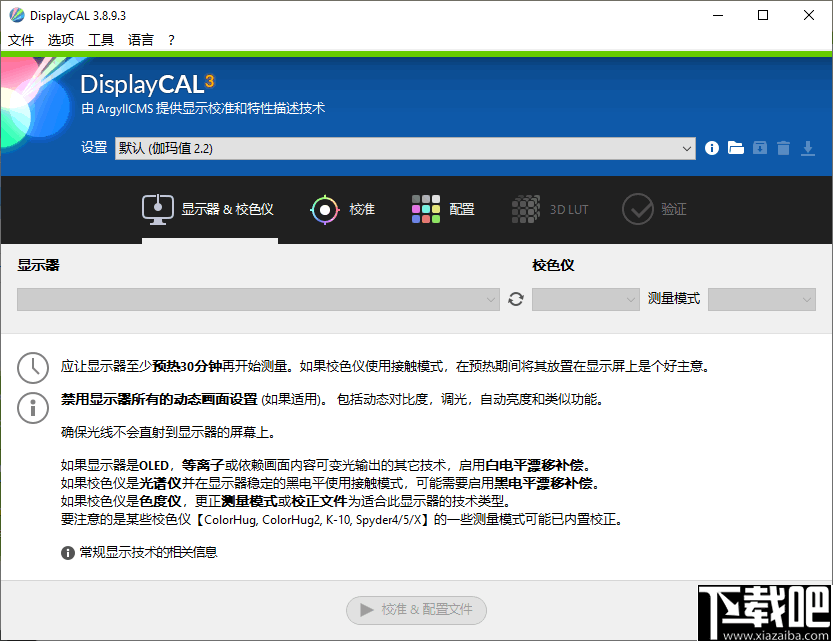Open the 测量模式 dropdown
This screenshot has height=641, width=833.
pyautogui.click(x=762, y=298)
